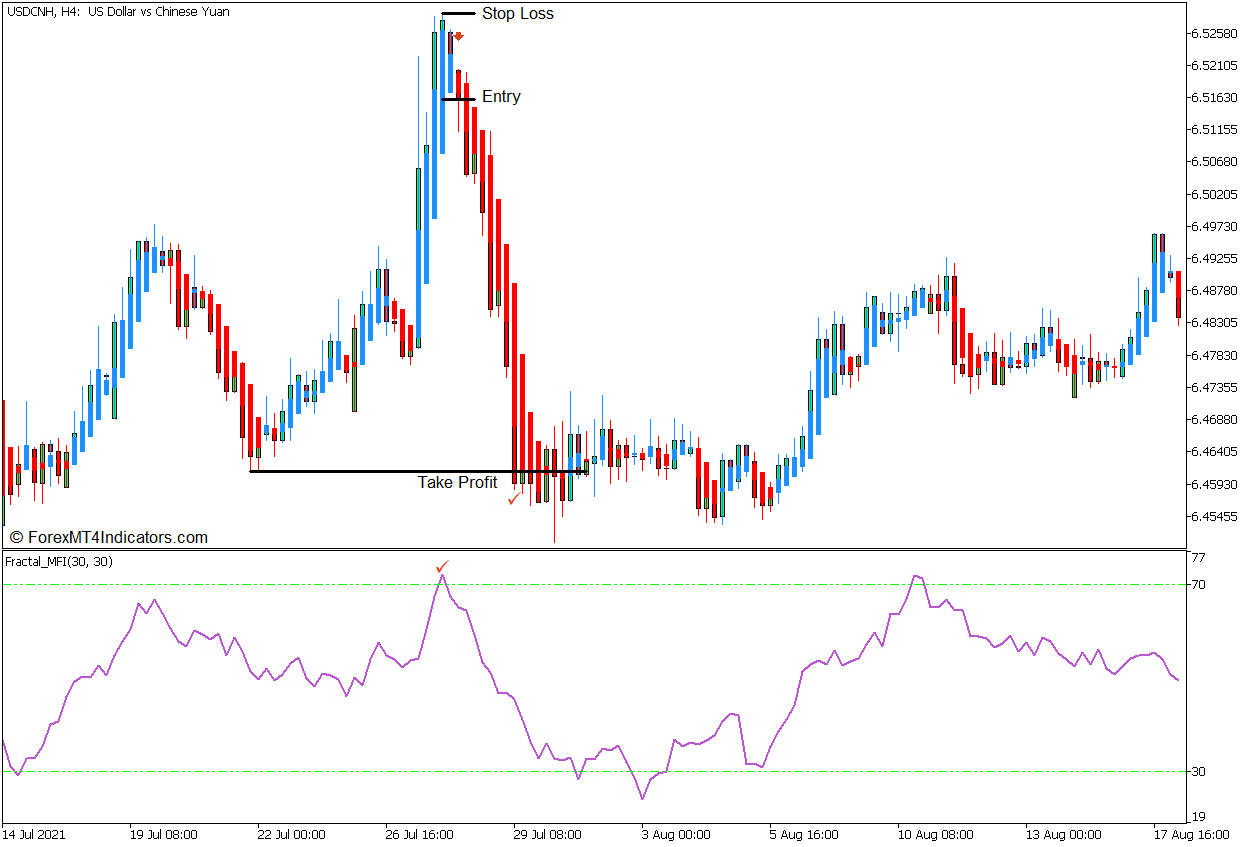
Task: Click the Entry text label
Action: [x=501, y=97]
